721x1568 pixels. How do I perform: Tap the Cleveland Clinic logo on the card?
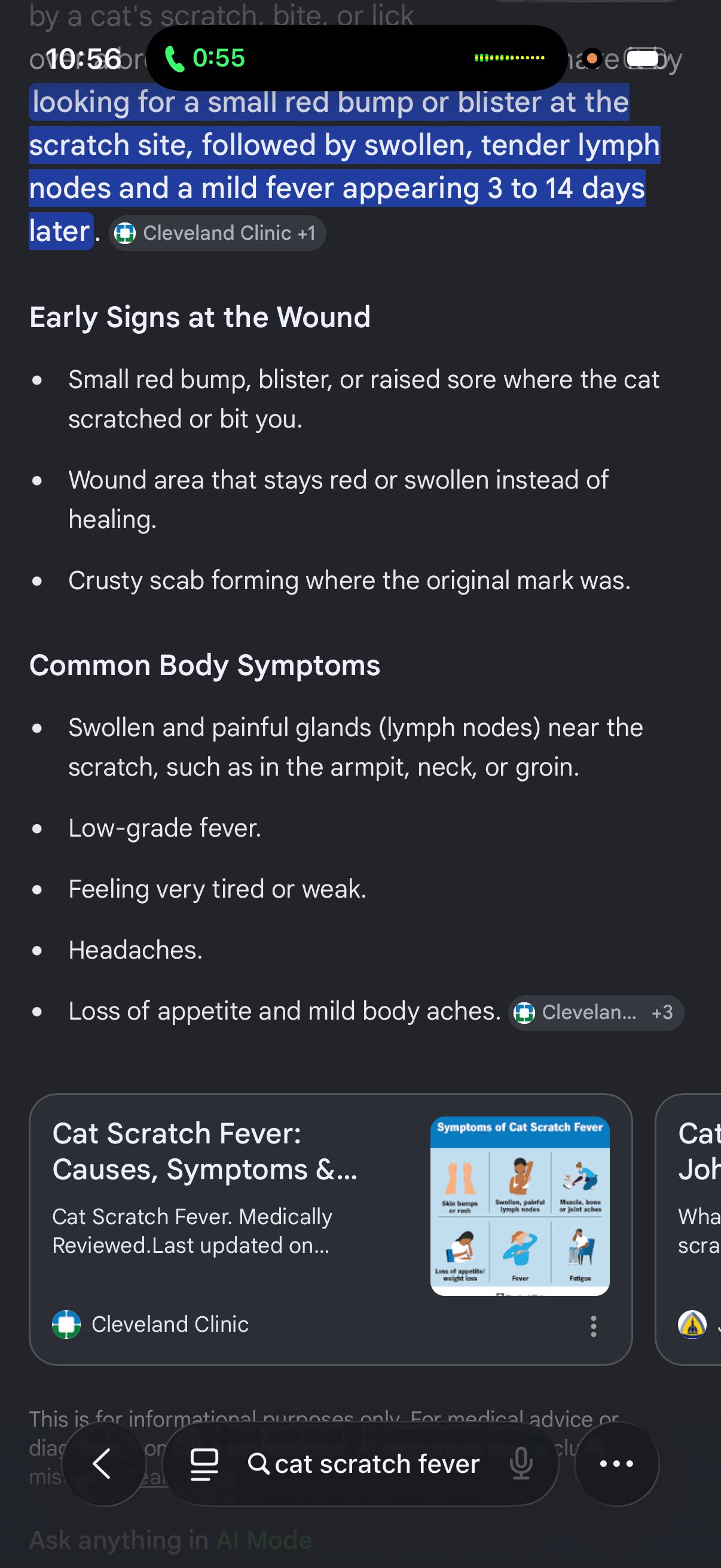pos(66,1324)
